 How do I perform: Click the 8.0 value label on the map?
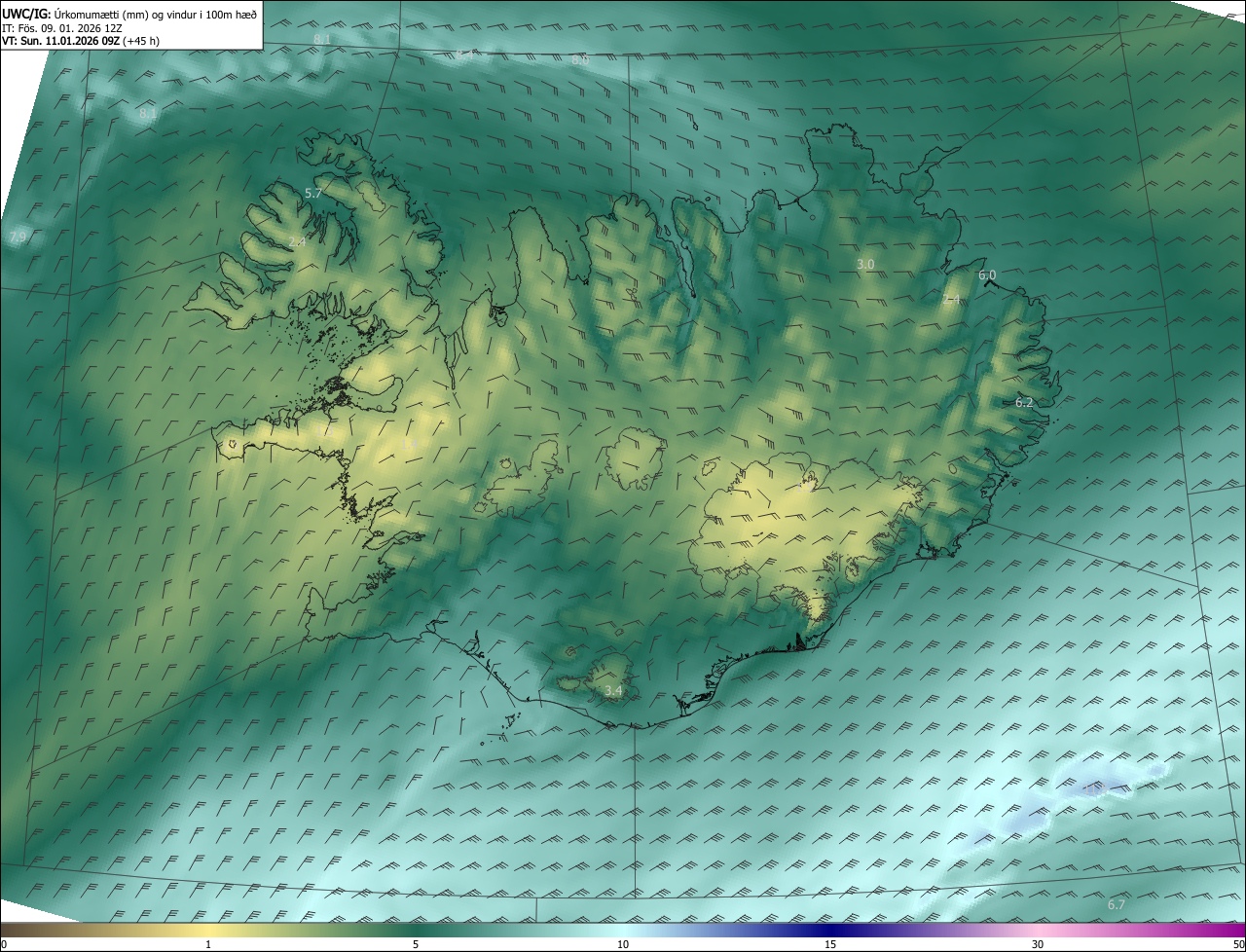tap(580, 60)
